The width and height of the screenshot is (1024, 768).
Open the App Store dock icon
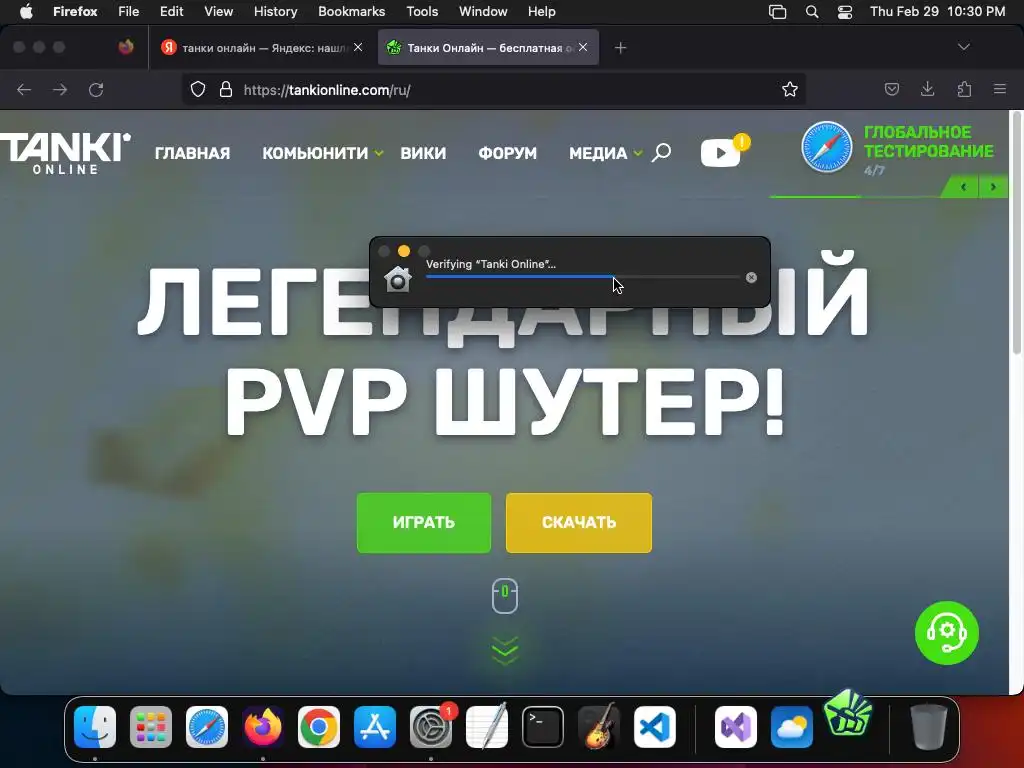point(375,727)
